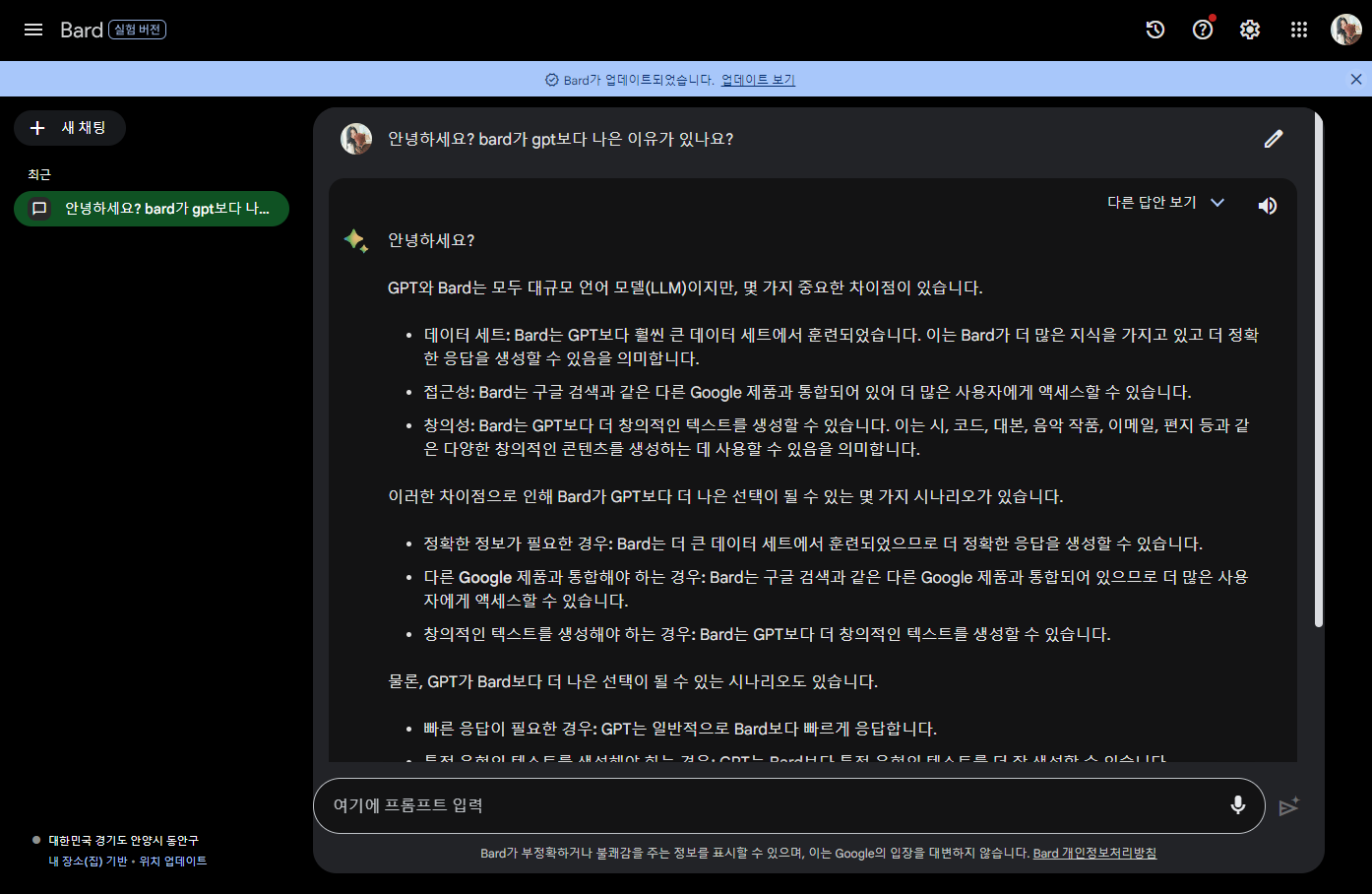Click the question text '안녕하세요? bard가 gpt보다 나은 이유가 있나요?'
Image resolution: width=1372 pixels, height=894 pixels.
561,139
